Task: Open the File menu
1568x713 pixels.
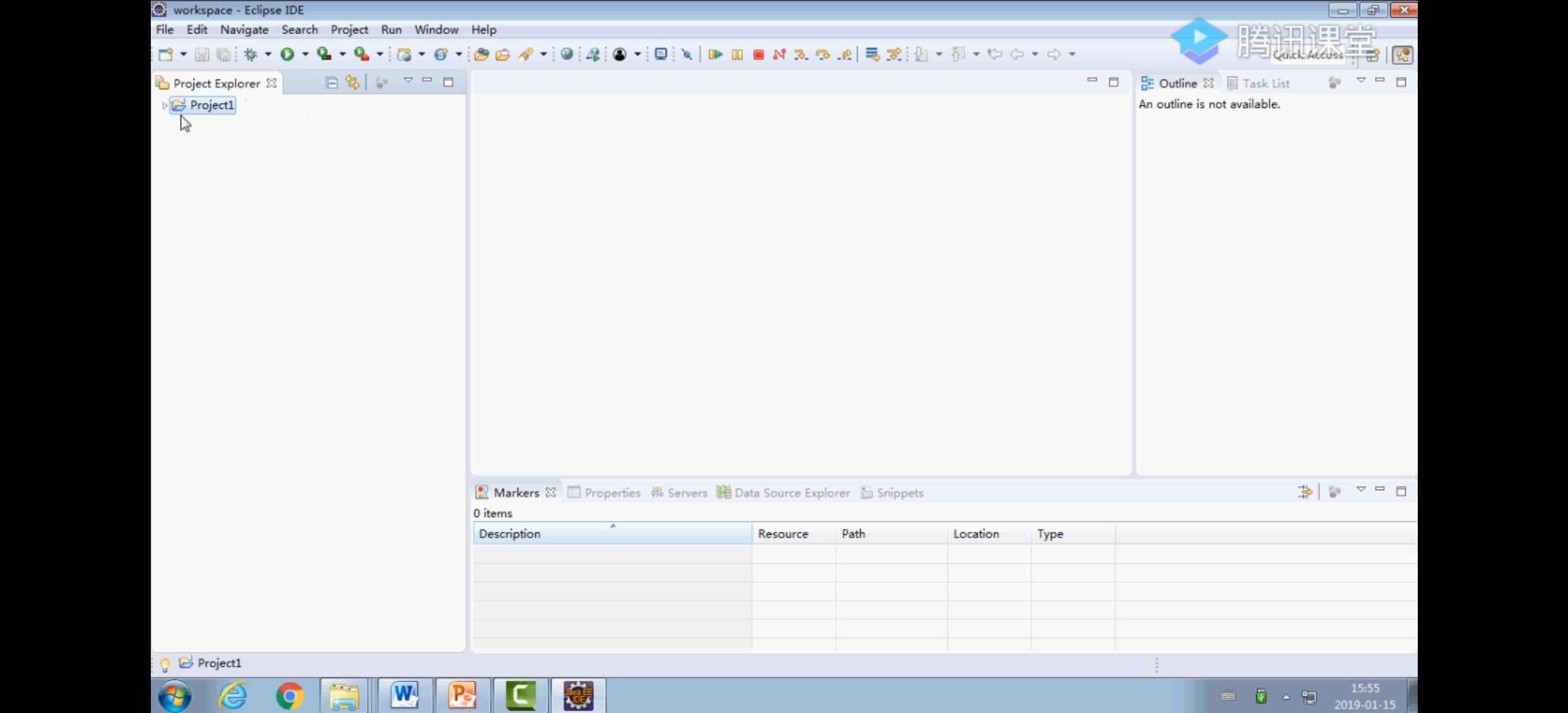Action: click(165, 29)
